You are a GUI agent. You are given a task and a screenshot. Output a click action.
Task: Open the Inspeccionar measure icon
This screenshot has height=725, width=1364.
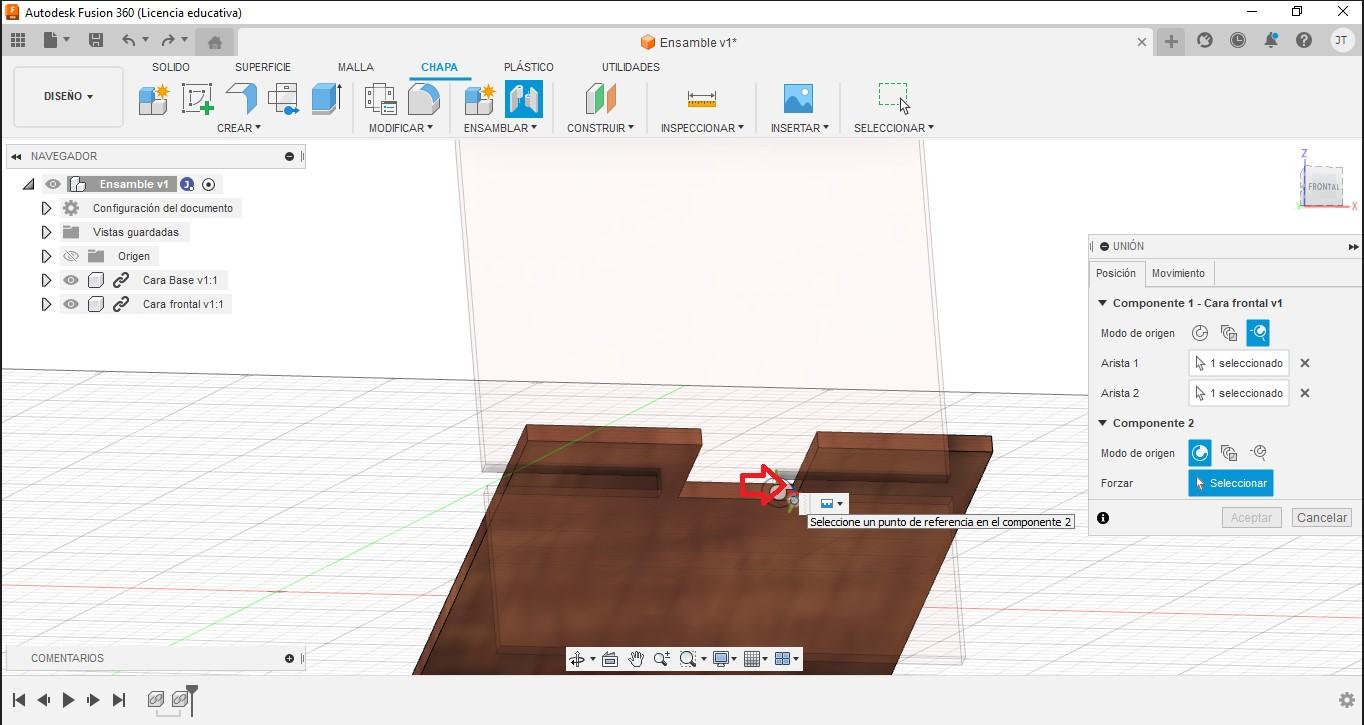tap(701, 100)
